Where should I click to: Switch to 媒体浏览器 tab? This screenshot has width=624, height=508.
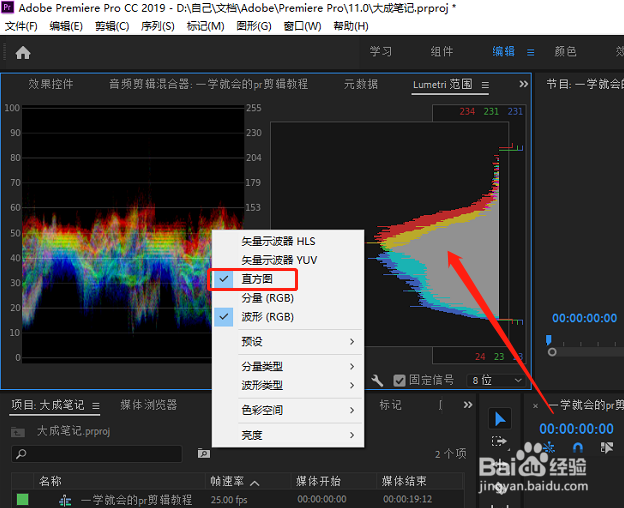tap(148, 405)
